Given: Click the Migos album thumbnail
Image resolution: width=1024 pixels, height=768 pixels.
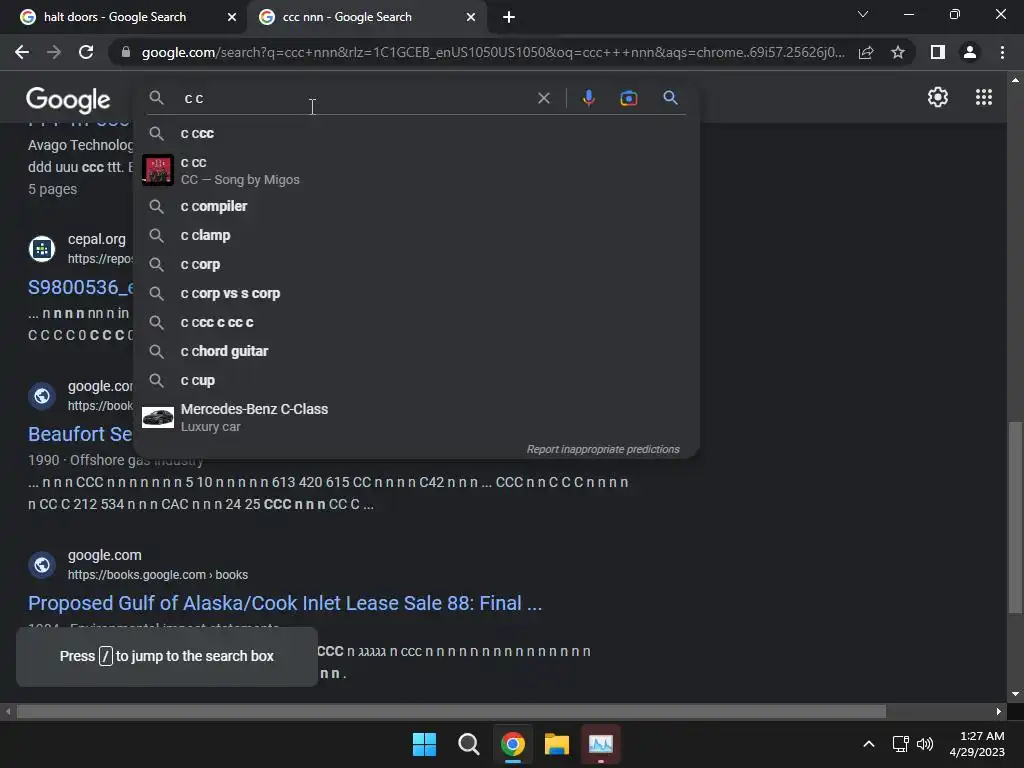Looking at the screenshot, I should point(157,170).
